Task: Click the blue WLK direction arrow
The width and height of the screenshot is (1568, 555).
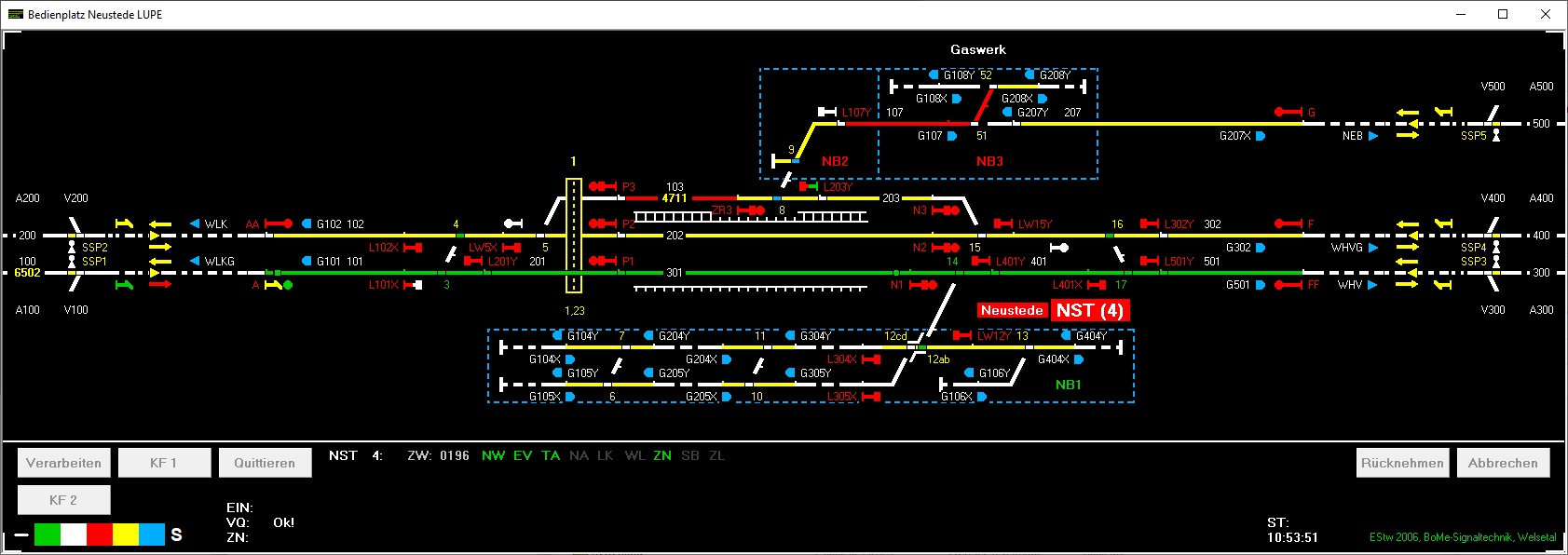Action: (x=194, y=223)
